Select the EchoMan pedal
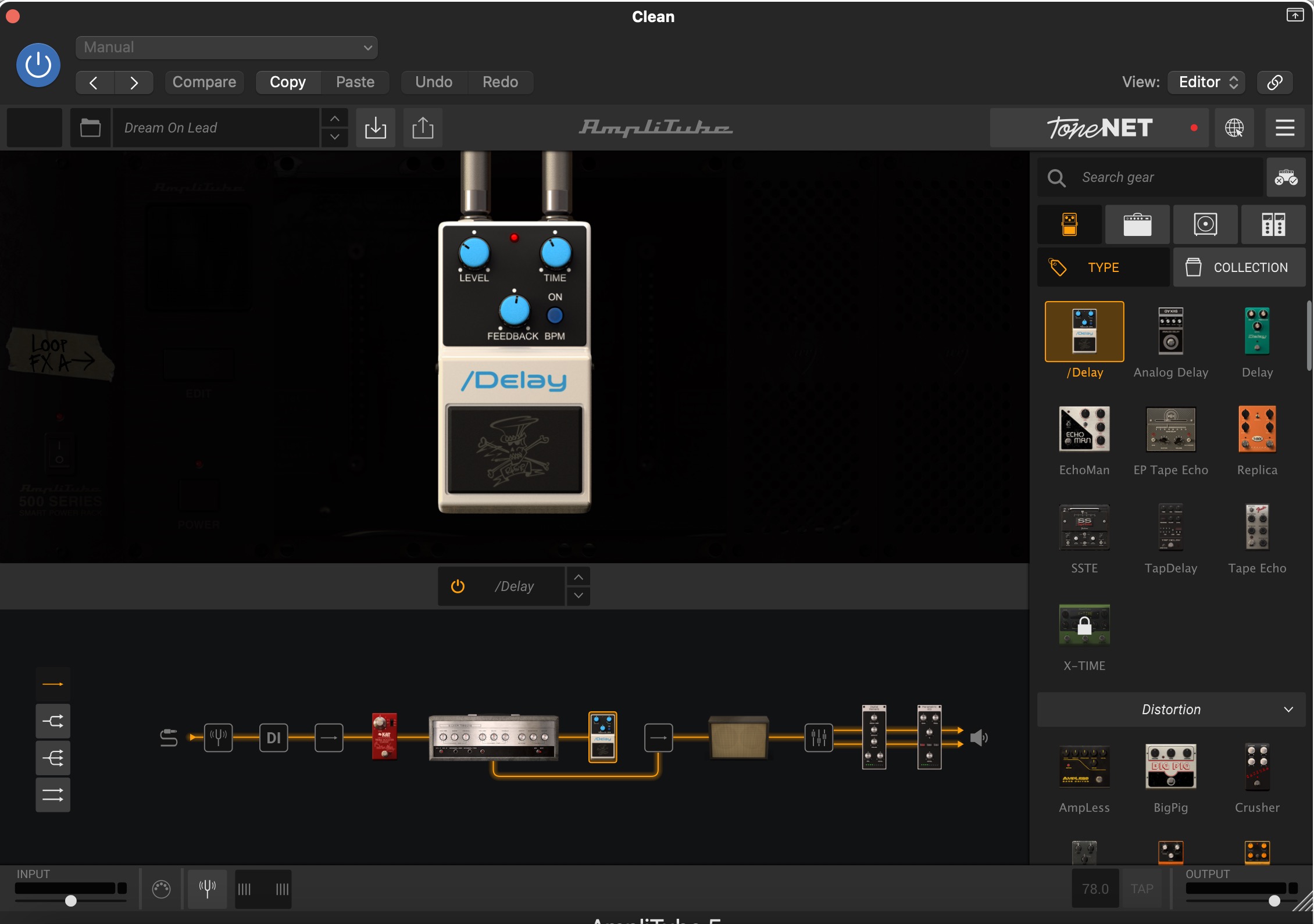This screenshot has height=924, width=1314. pyautogui.click(x=1084, y=429)
